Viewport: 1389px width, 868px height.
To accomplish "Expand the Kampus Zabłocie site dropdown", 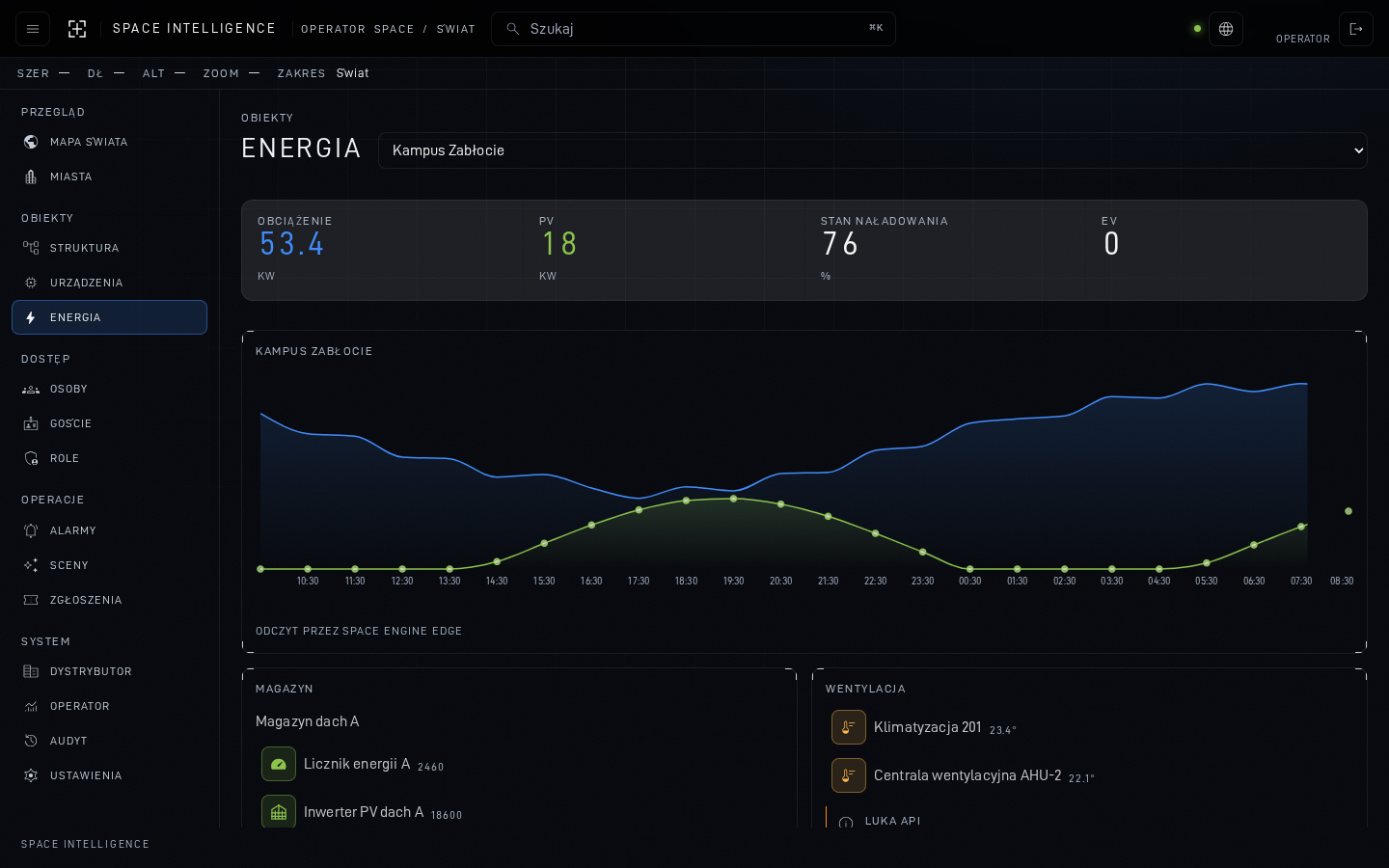I will [873, 150].
